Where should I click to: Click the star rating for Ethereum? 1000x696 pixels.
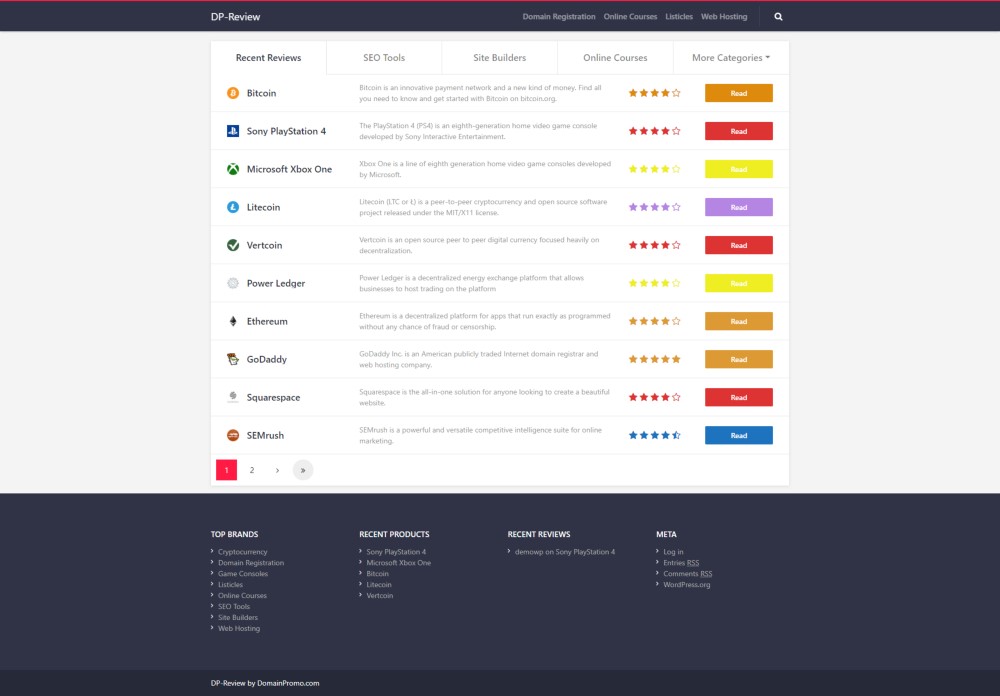pyautogui.click(x=654, y=321)
